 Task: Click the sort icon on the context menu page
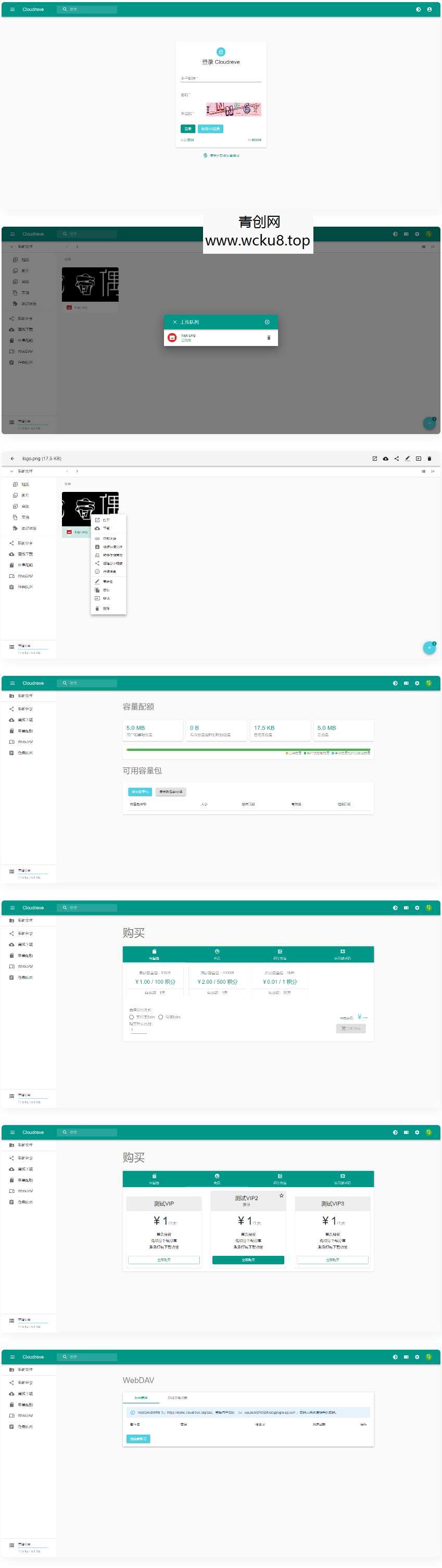[433, 471]
